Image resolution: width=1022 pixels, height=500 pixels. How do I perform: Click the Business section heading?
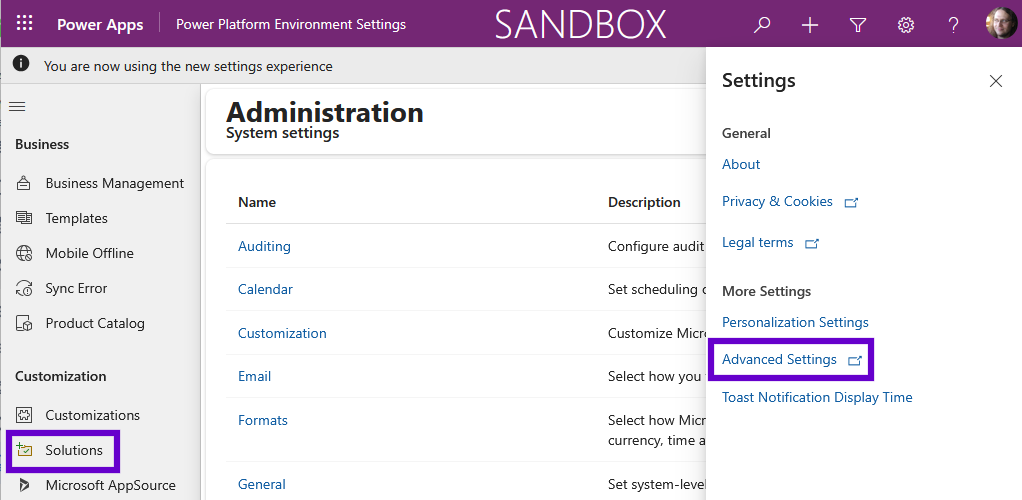[42, 144]
